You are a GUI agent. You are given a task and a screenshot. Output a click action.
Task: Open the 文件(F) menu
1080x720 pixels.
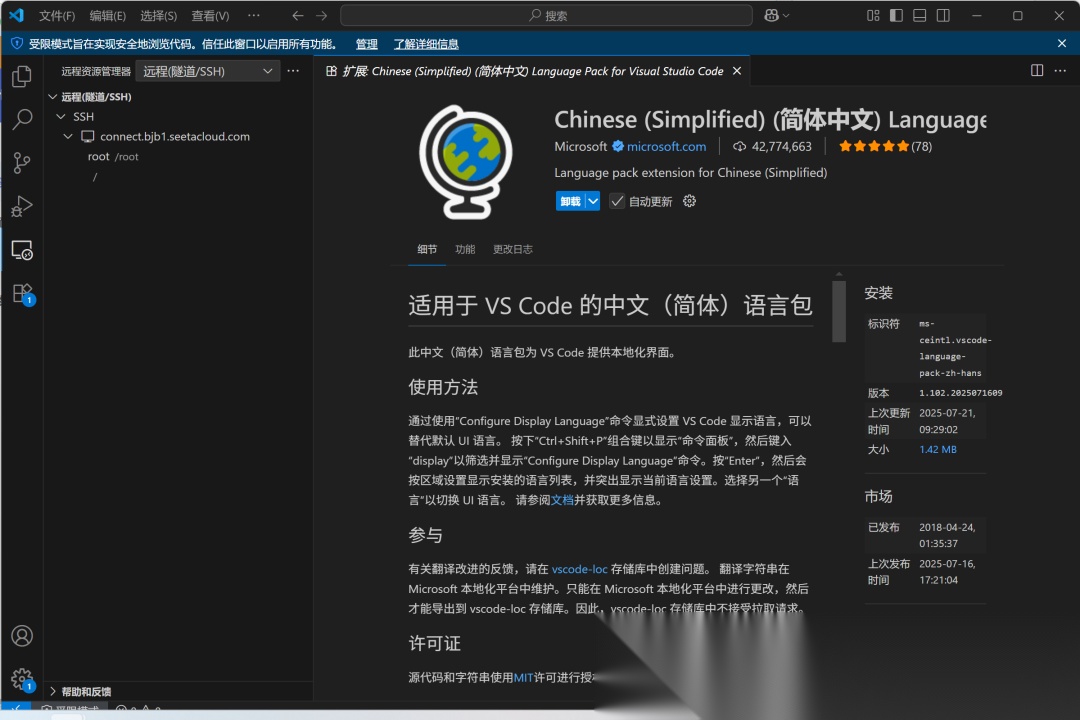point(56,15)
